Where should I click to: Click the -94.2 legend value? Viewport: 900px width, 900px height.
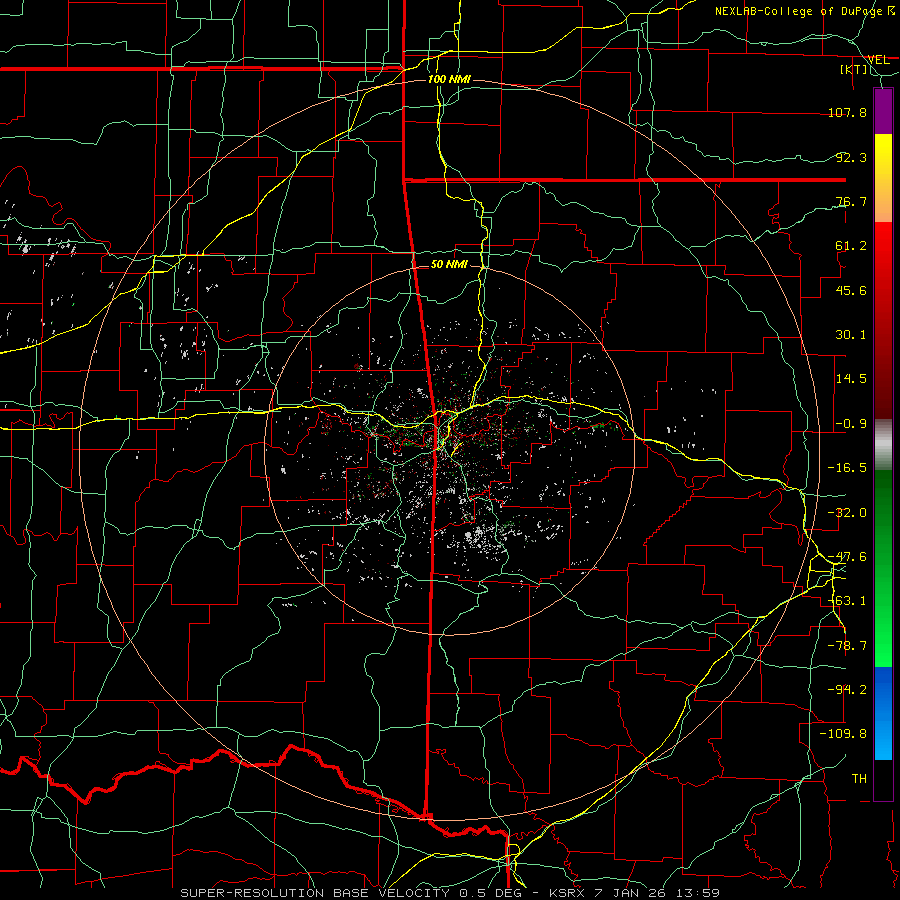point(847,689)
